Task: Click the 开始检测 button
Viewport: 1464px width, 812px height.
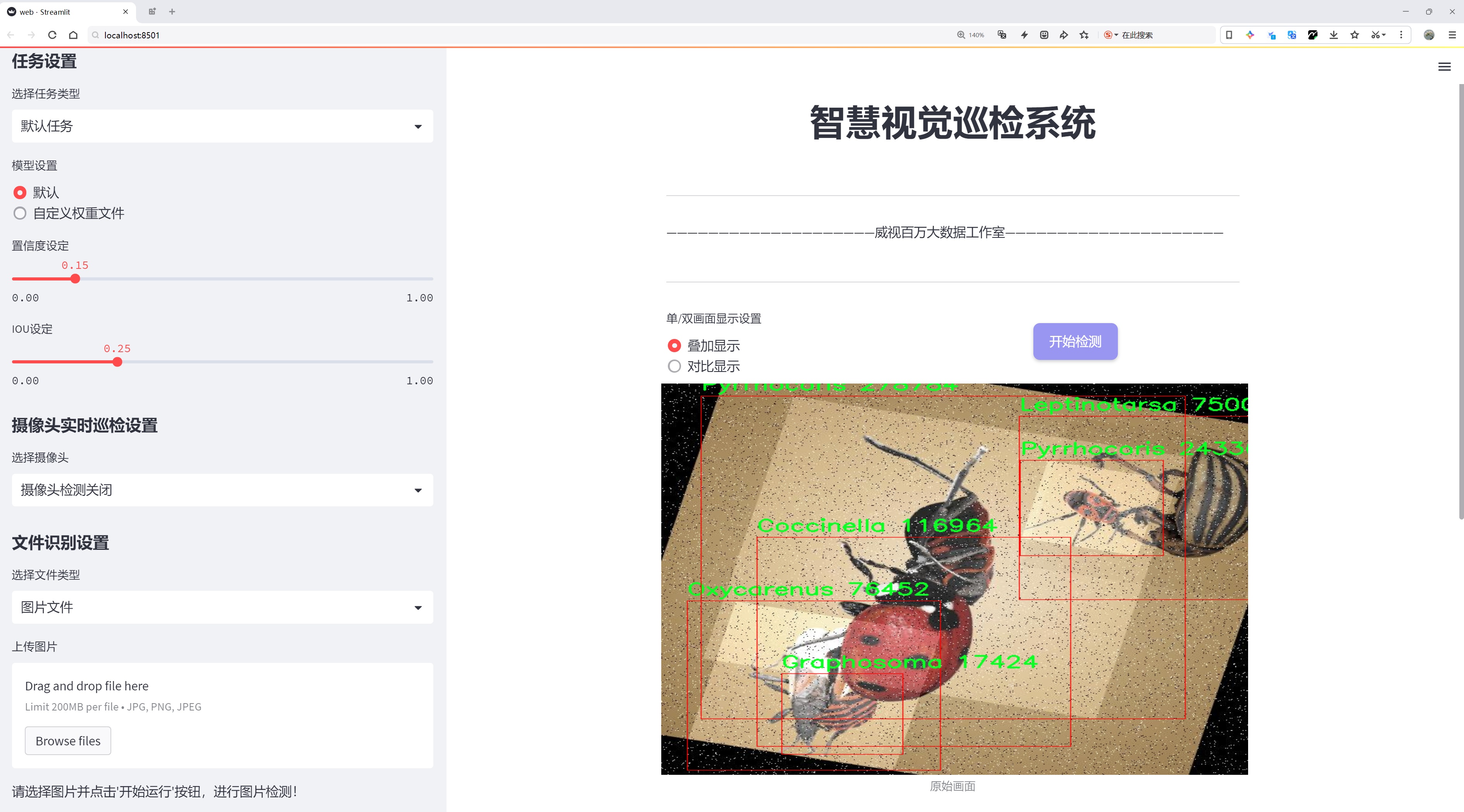Action: click(x=1075, y=341)
